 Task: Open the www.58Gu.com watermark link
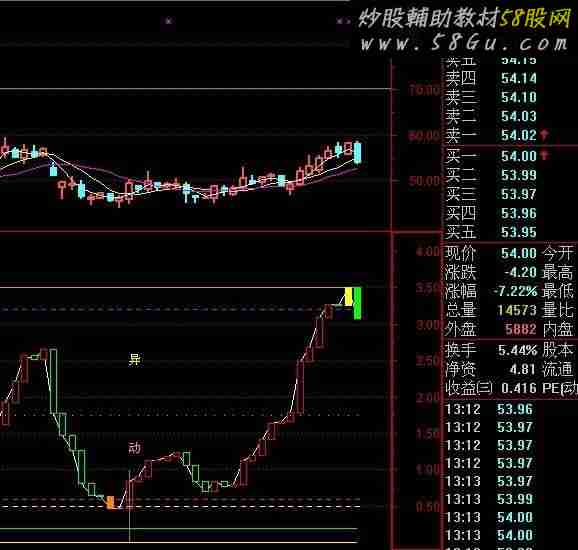point(464,43)
